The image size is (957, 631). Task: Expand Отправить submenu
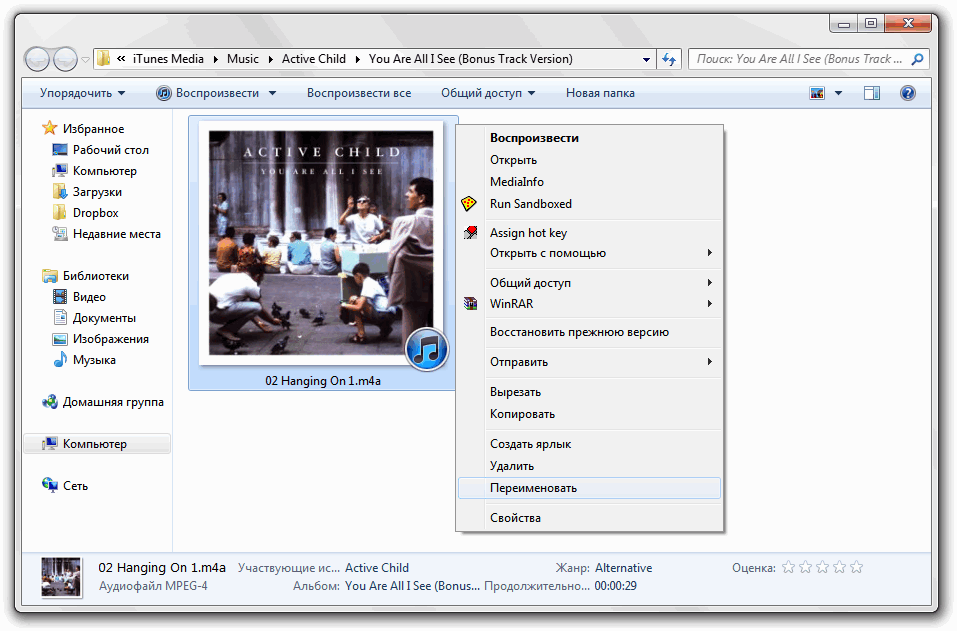point(590,362)
